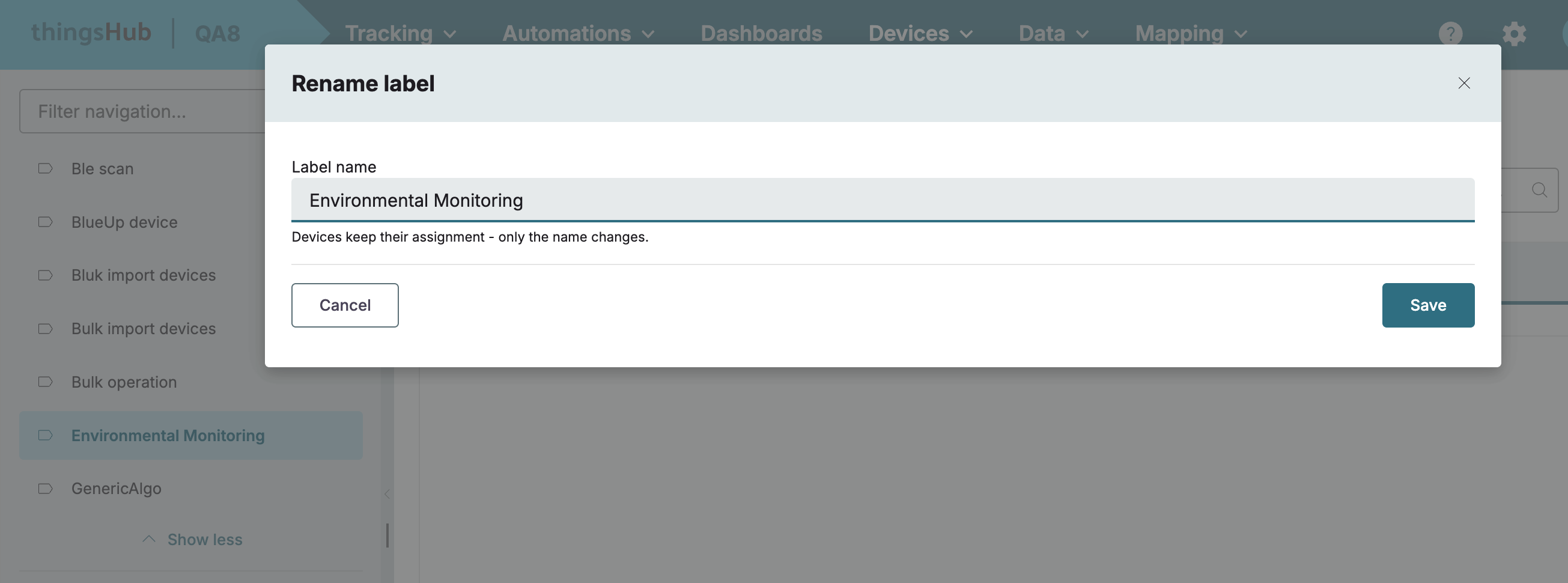Select the Ble scan label
Viewport: 1568px width, 583px height.
(x=102, y=169)
